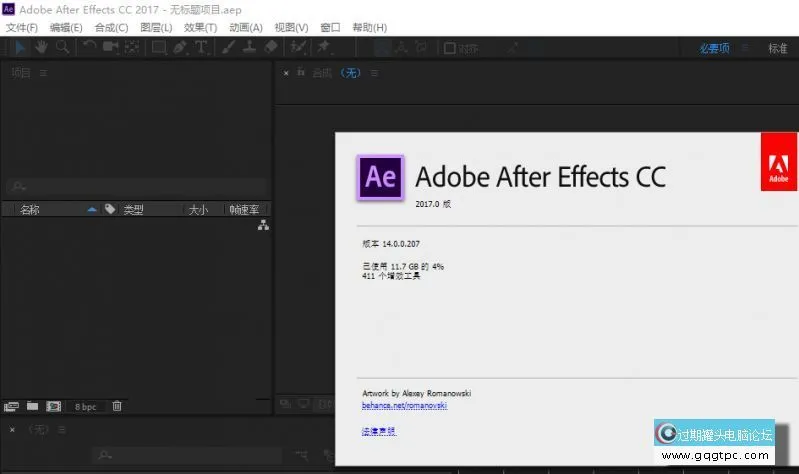Open the 项目 panel options menu
The width and height of the screenshot is (799, 474).
coord(43,73)
